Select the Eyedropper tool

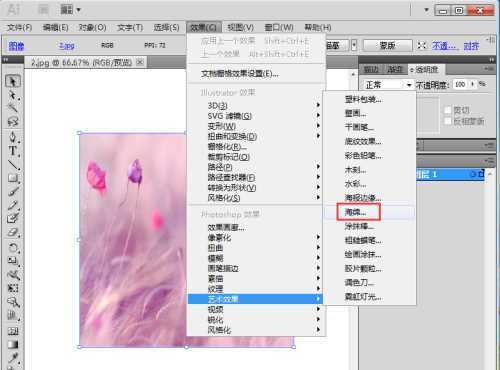(13, 358)
